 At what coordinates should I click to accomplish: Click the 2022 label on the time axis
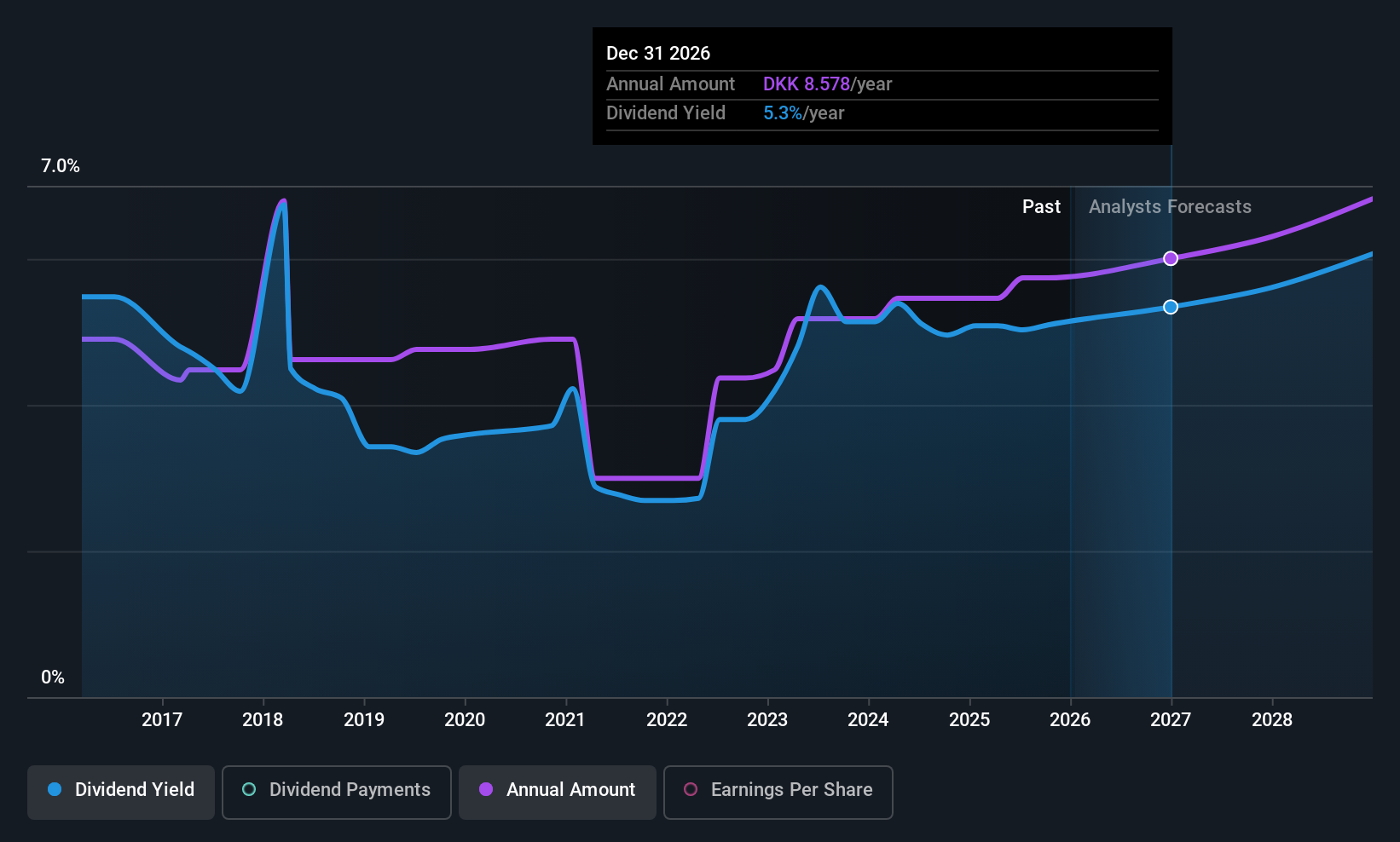667,719
